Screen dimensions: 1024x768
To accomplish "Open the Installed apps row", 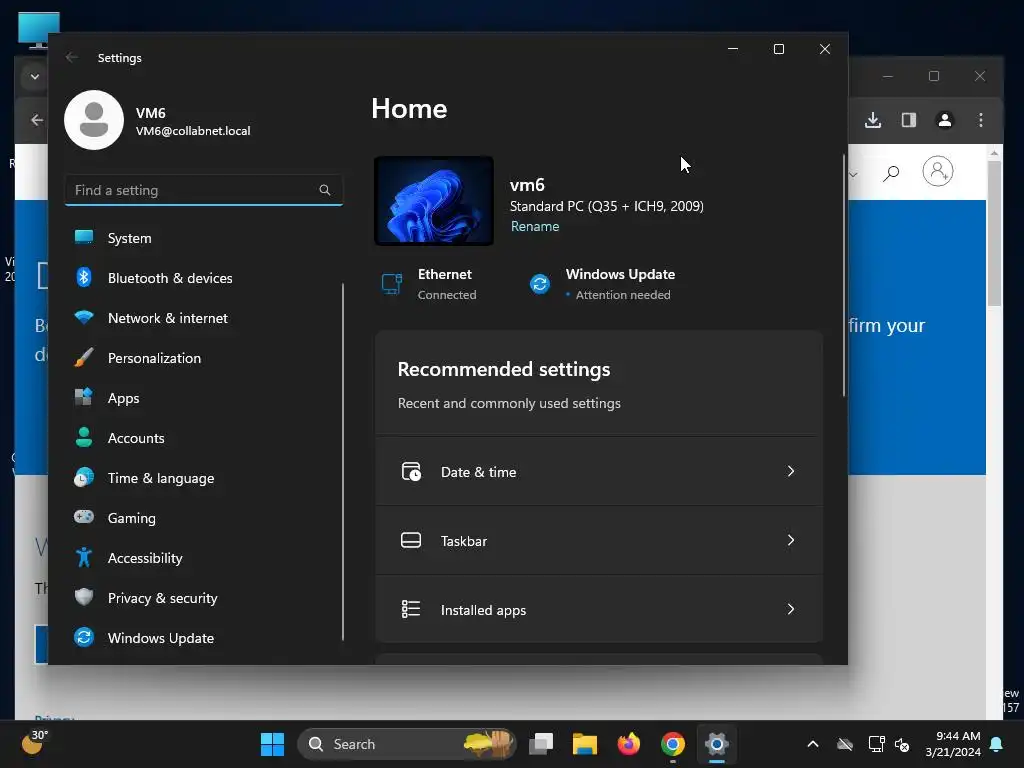I will coord(599,609).
